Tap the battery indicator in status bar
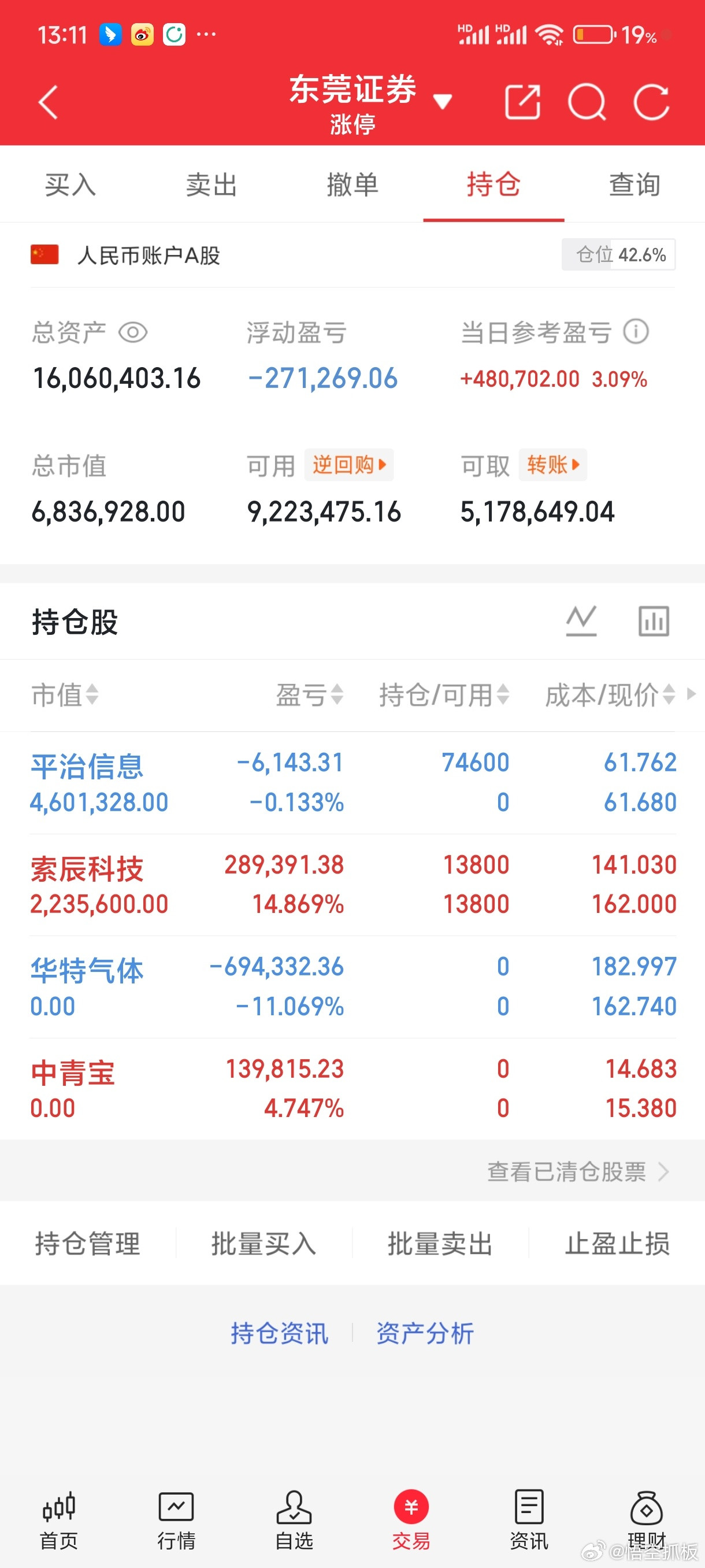 click(x=594, y=35)
